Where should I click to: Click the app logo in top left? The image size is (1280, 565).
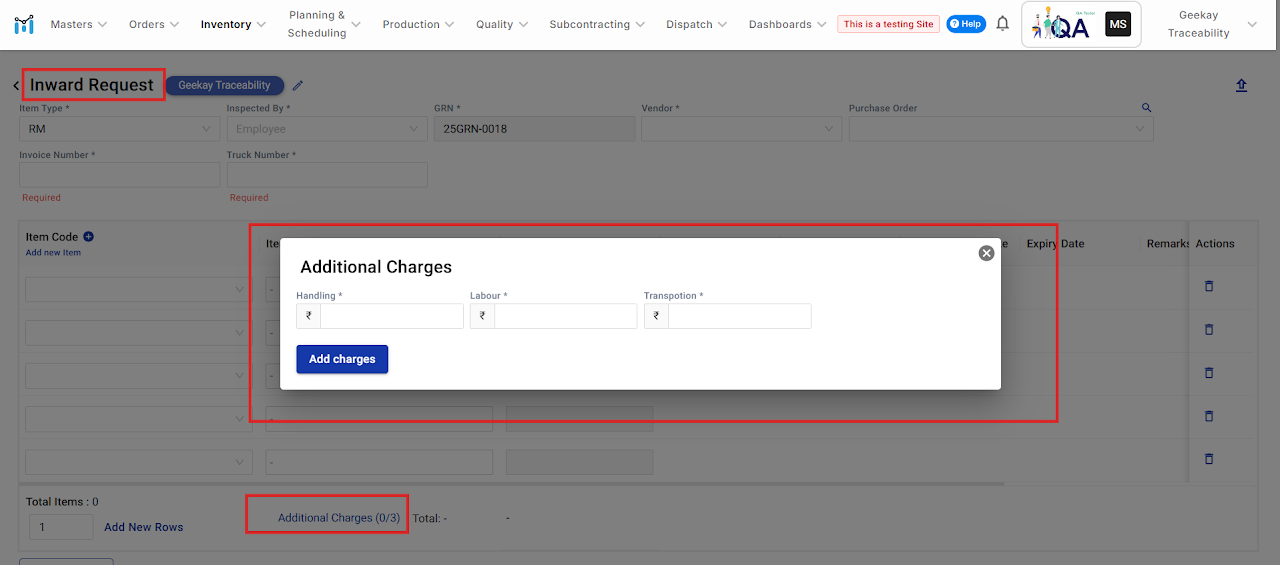(24, 24)
